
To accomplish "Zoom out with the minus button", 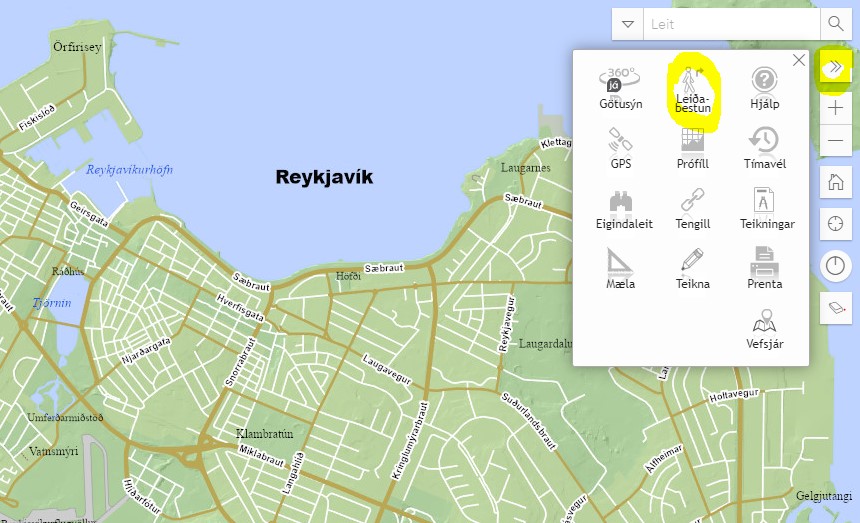I will coord(835,142).
